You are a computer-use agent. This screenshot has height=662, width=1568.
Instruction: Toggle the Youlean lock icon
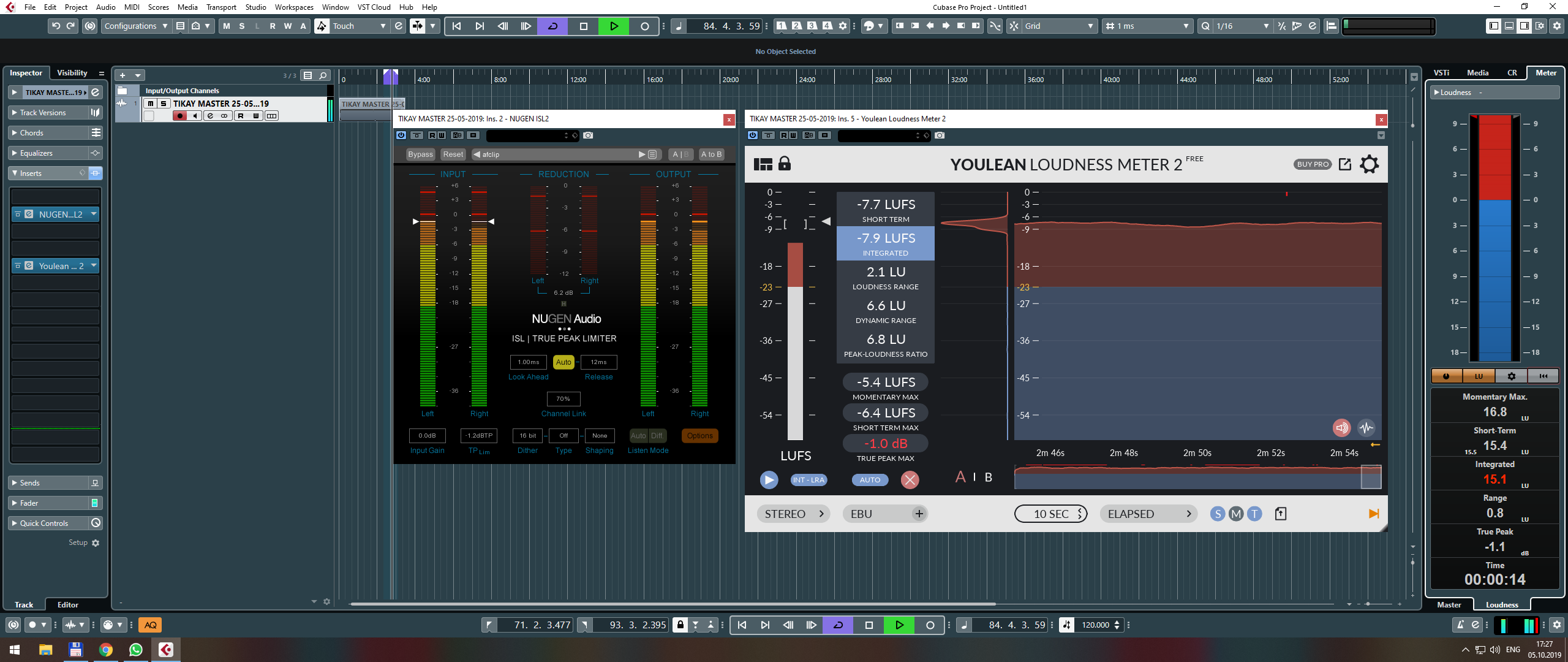tap(784, 164)
